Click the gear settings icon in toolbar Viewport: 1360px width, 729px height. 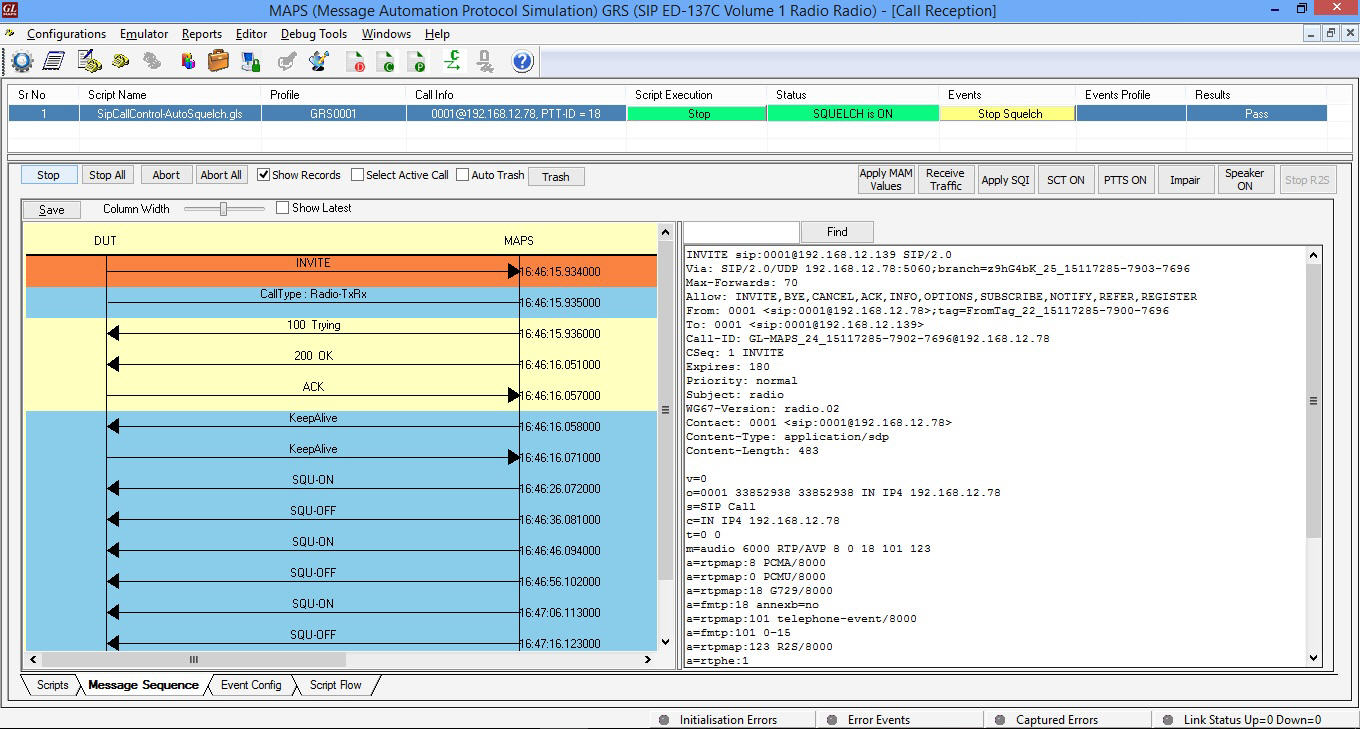click(21, 62)
